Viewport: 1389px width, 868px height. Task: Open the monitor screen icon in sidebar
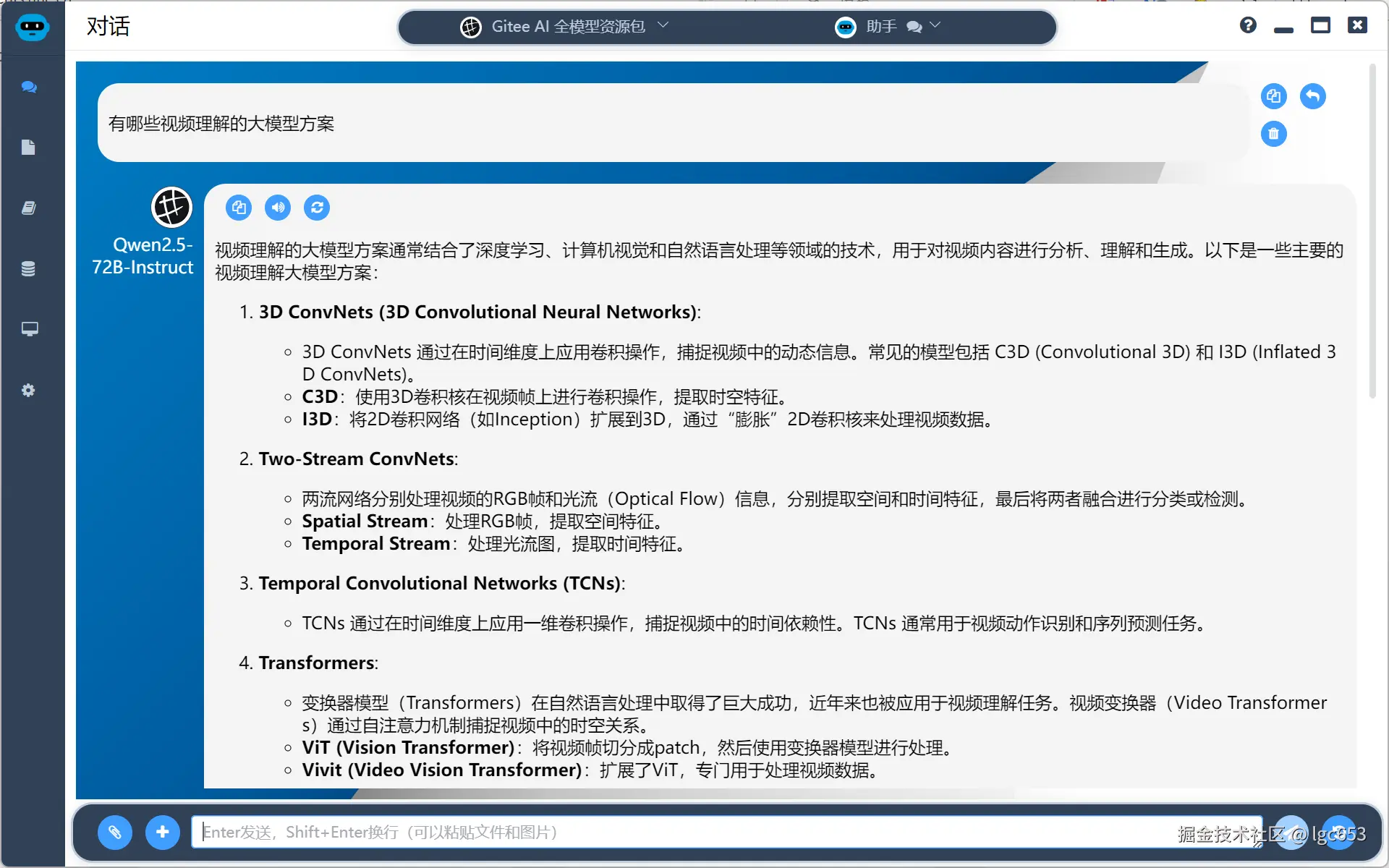tap(29, 329)
